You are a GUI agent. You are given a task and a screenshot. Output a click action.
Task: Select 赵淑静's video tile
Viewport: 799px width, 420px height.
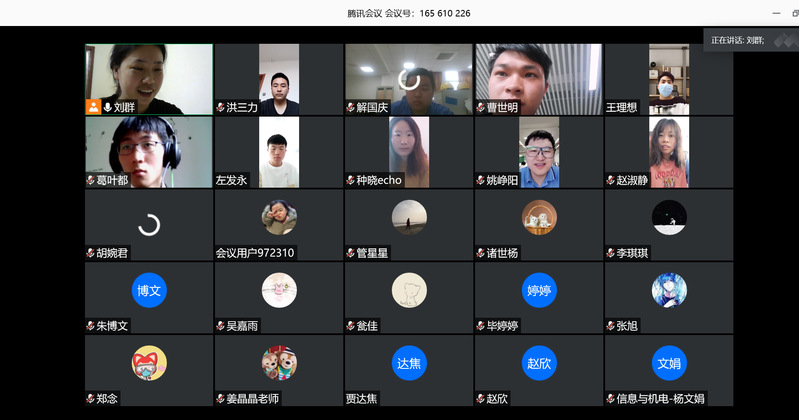pyautogui.click(x=668, y=150)
